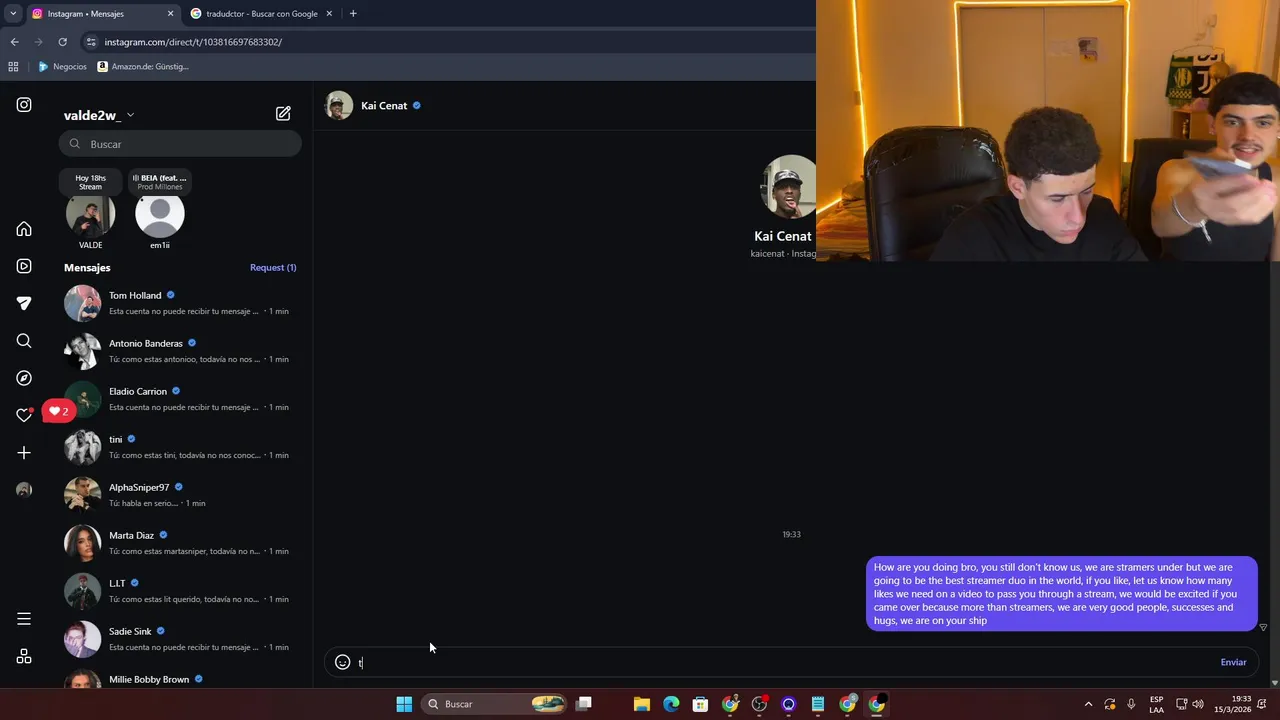Reload the current page
This screenshot has height=720, width=1280.
coord(62,42)
